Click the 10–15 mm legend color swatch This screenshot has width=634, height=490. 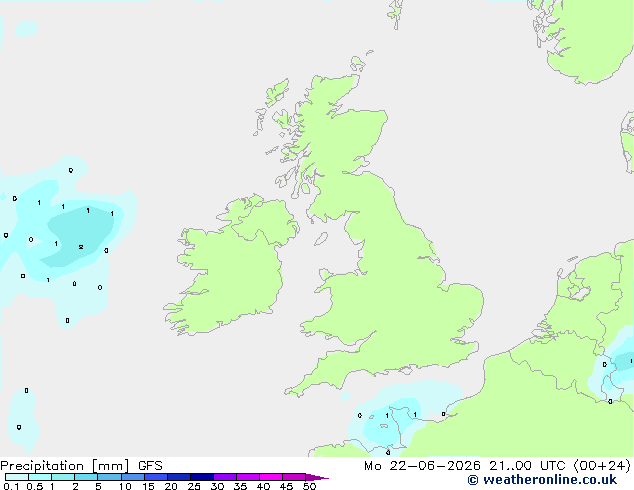(132, 477)
